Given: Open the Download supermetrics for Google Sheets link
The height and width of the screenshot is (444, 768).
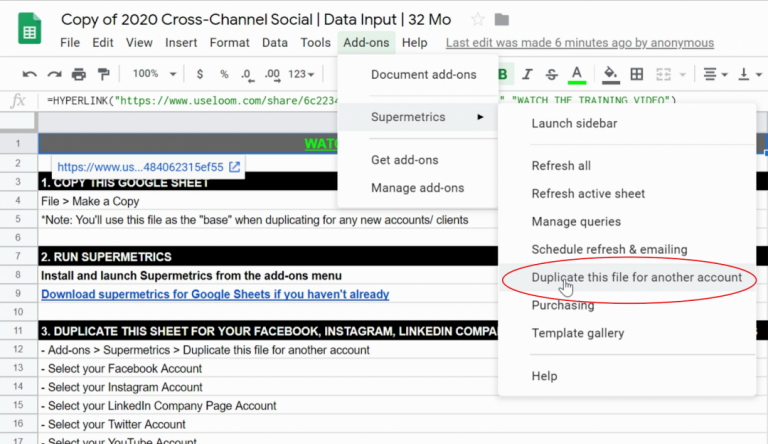Looking at the screenshot, I should (215, 294).
